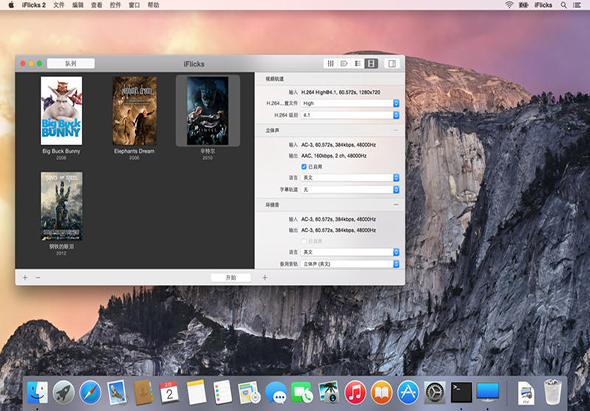
Task: Add a track with the inspector plus icon
Action: click(265, 278)
